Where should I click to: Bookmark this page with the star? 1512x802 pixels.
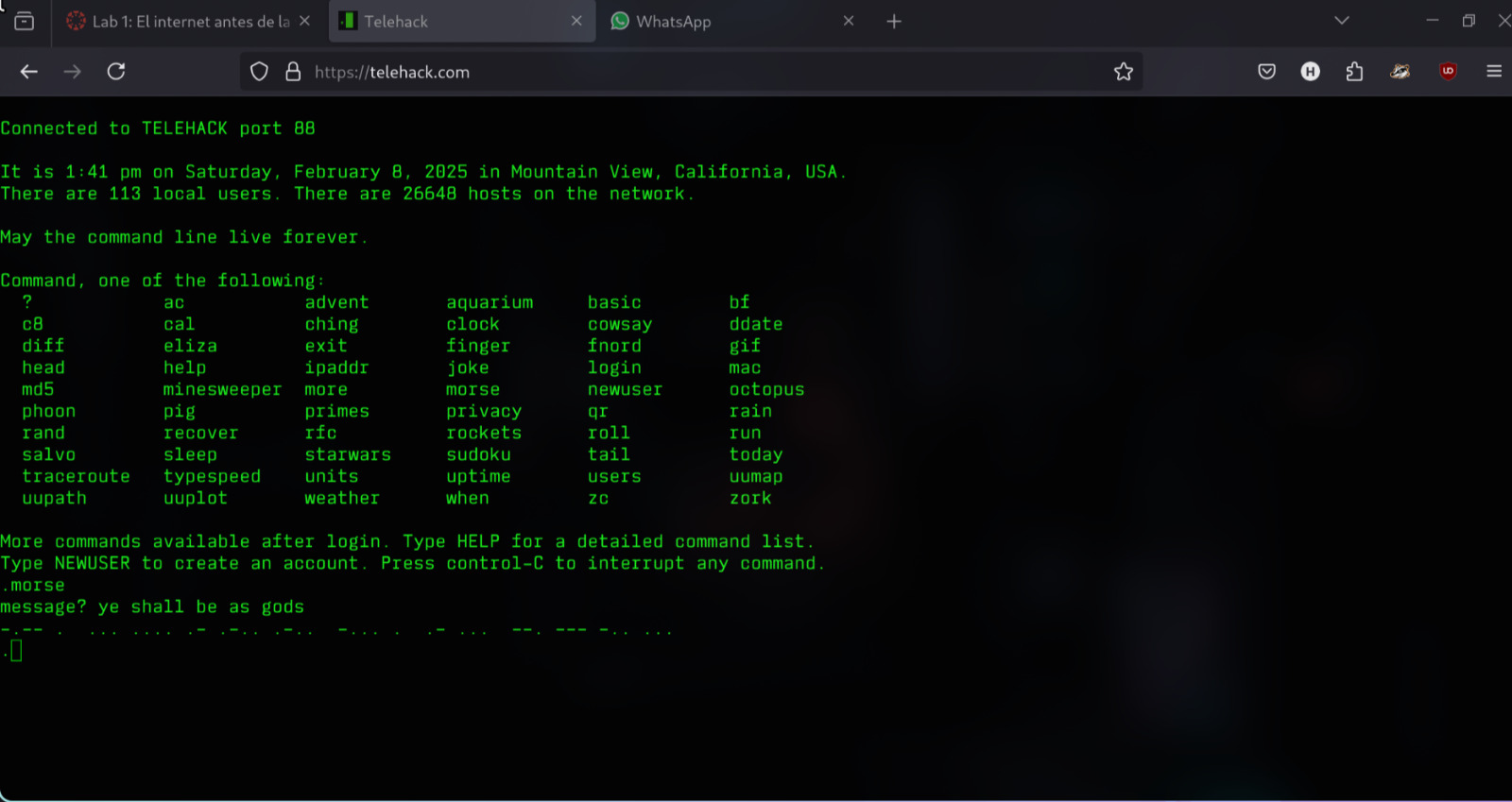point(1123,72)
